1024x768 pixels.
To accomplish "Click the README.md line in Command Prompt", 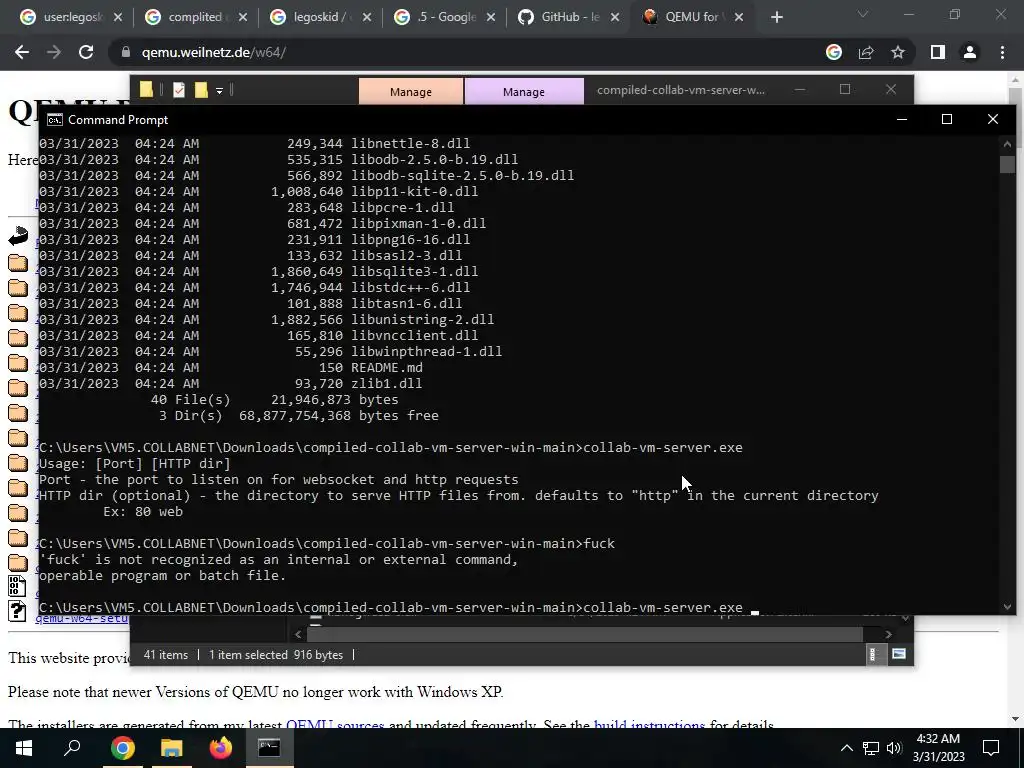I will pos(231,368).
